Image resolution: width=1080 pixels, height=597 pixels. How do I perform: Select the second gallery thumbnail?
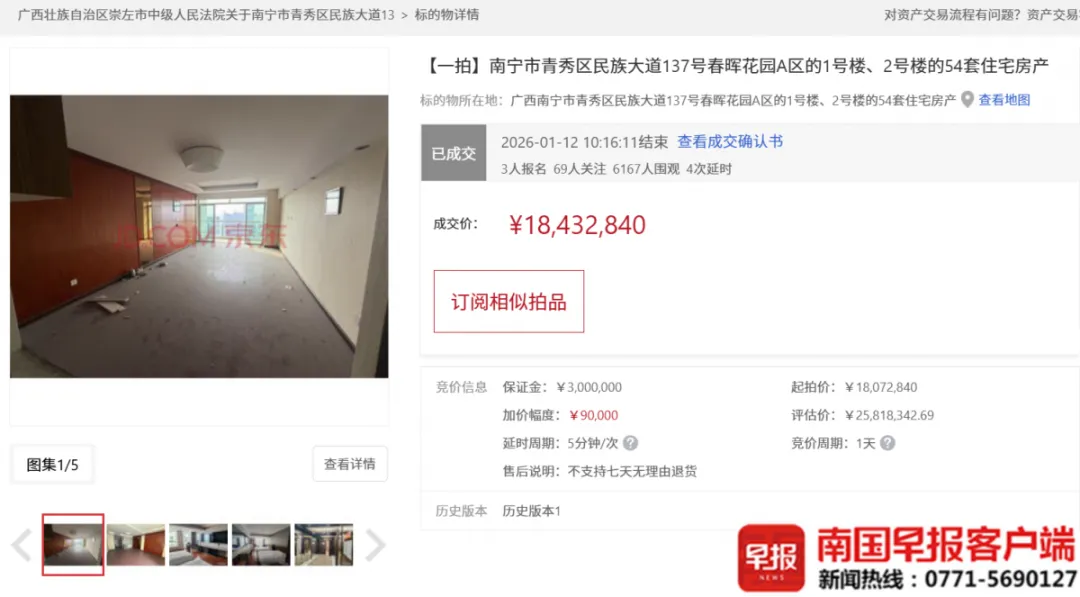pyautogui.click(x=136, y=545)
